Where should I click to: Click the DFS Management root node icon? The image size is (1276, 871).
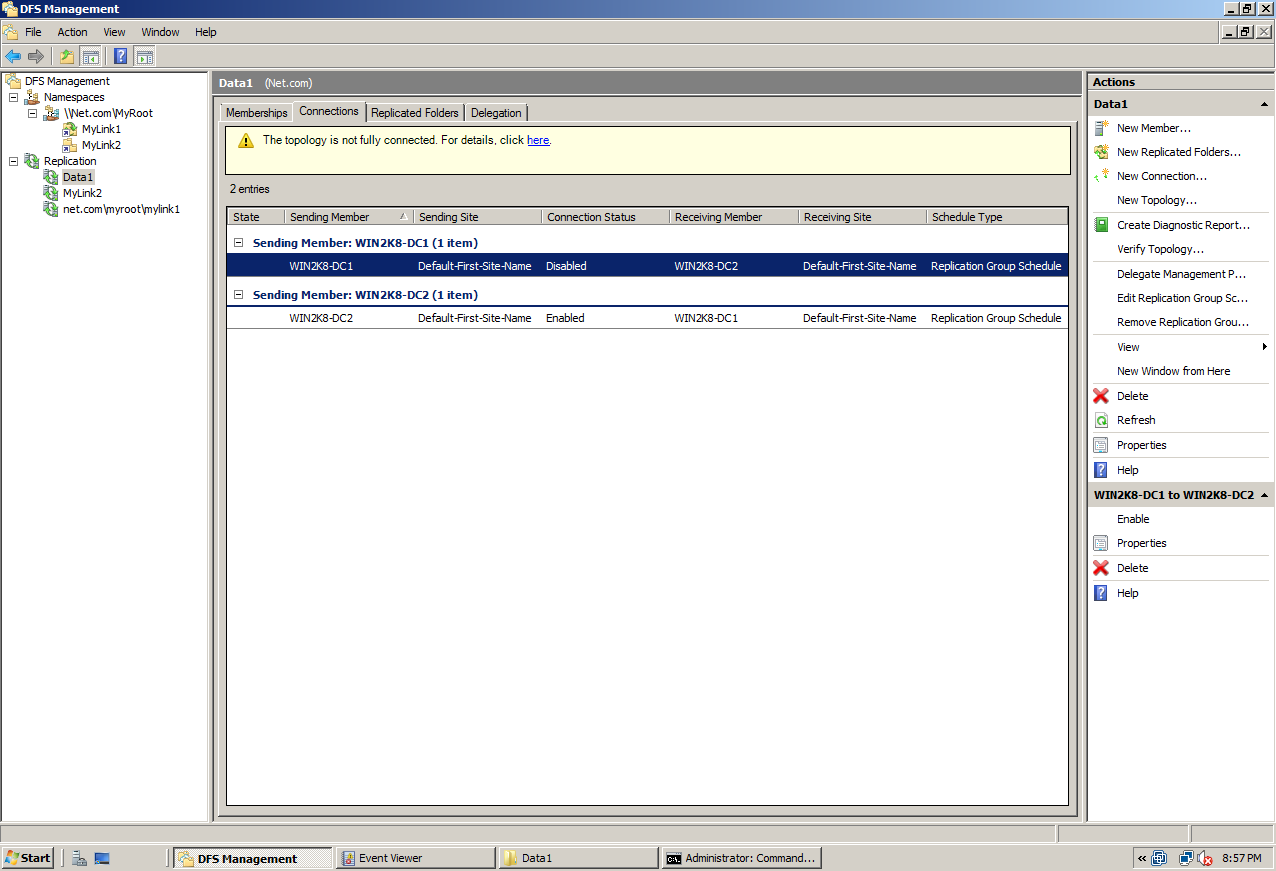point(13,81)
